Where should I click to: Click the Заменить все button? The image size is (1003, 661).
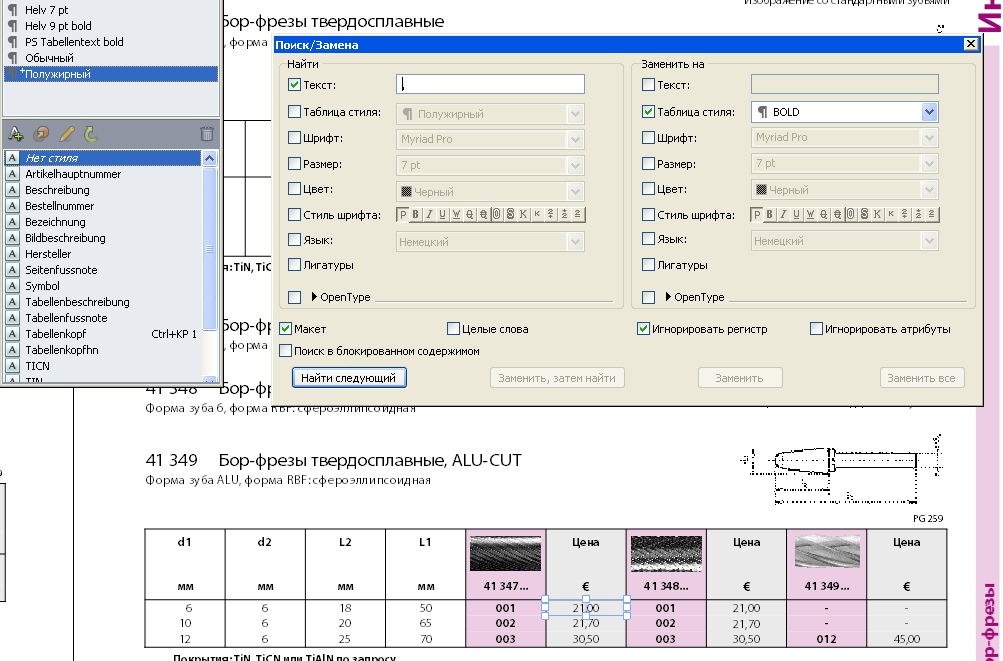click(x=922, y=378)
